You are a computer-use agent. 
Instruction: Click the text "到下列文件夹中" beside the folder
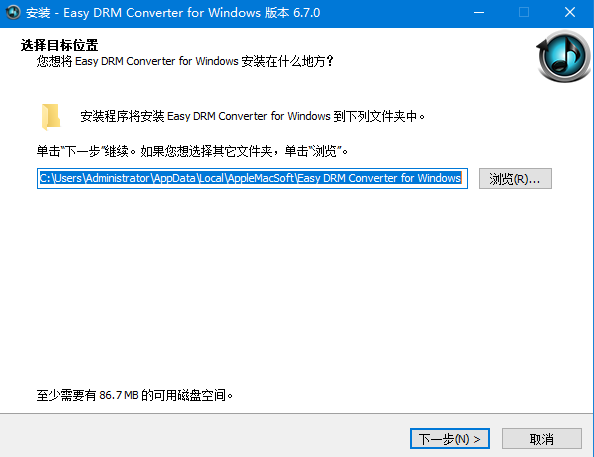point(376,116)
